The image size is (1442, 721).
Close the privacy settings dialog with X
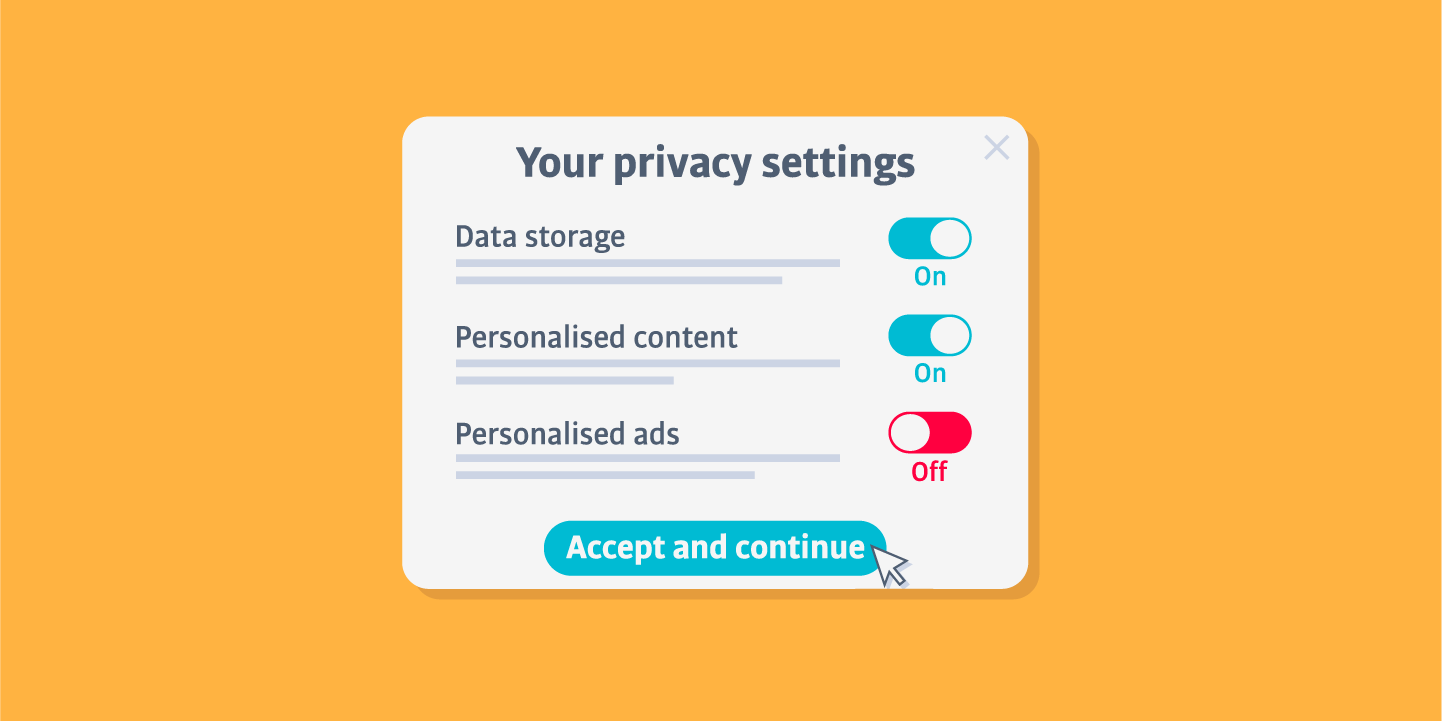[996, 148]
